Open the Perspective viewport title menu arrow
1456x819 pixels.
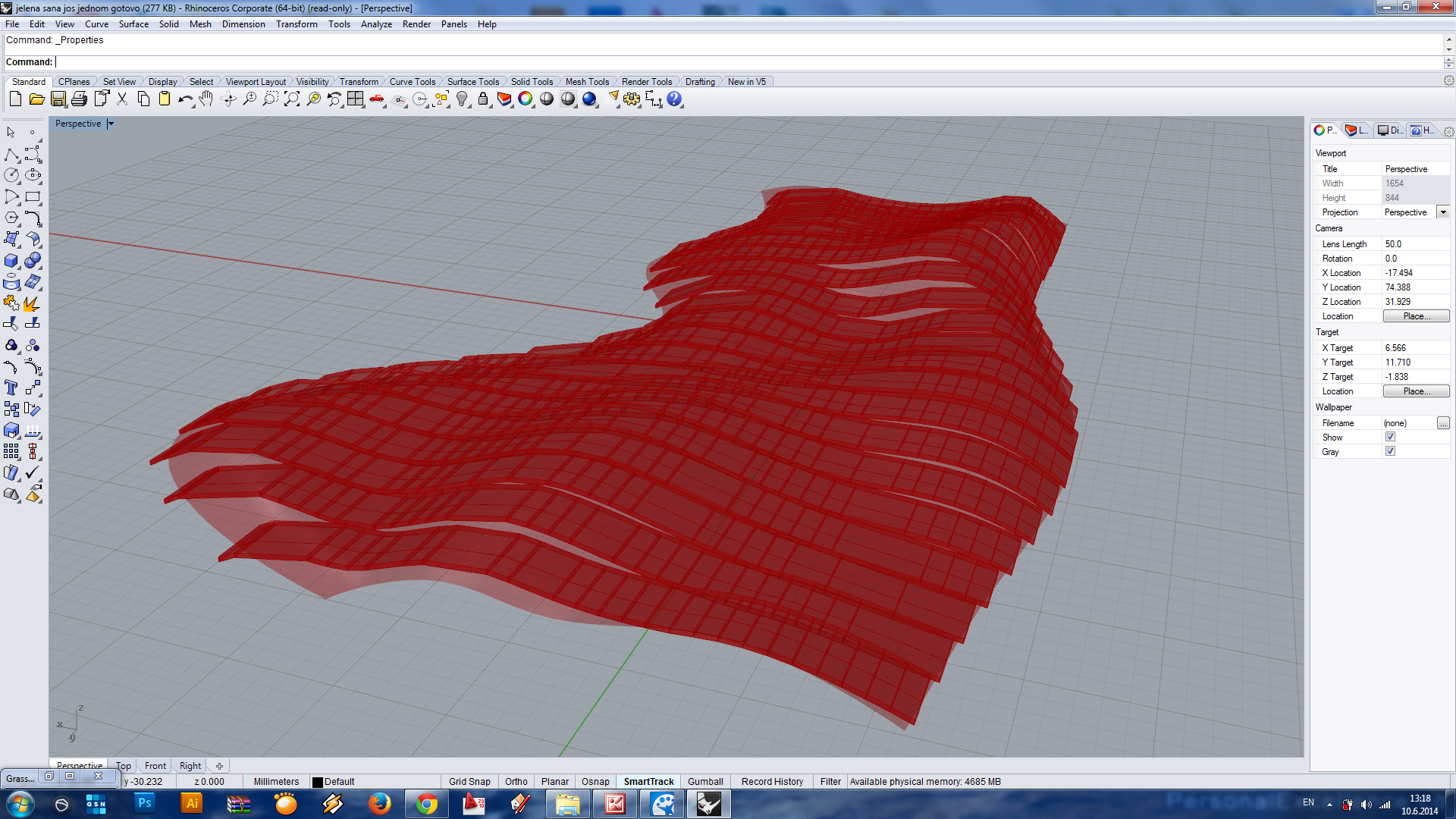pyautogui.click(x=111, y=124)
